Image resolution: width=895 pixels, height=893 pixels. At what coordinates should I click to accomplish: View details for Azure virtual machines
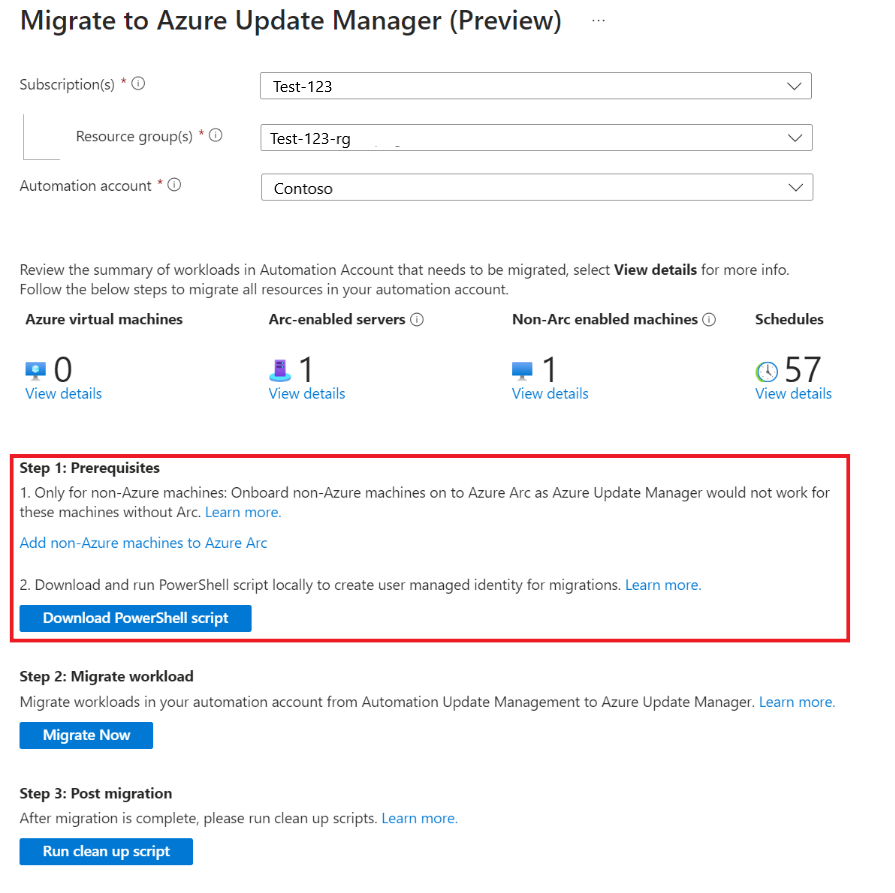pyautogui.click(x=63, y=393)
